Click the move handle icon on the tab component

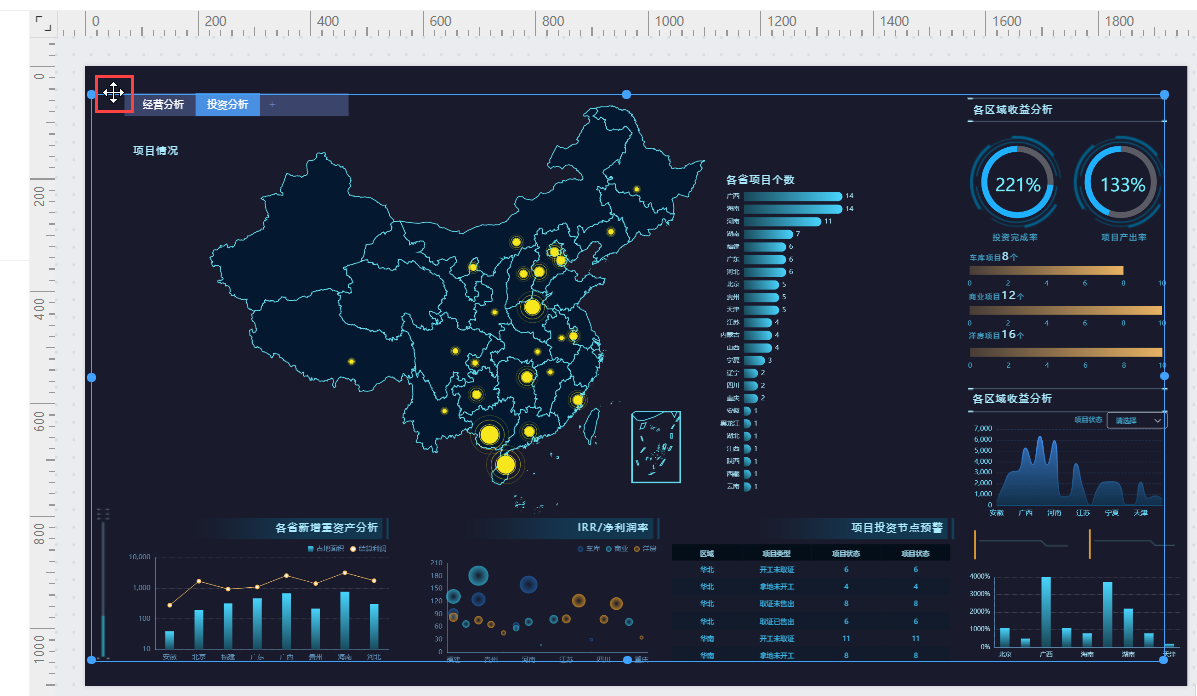pos(114,93)
